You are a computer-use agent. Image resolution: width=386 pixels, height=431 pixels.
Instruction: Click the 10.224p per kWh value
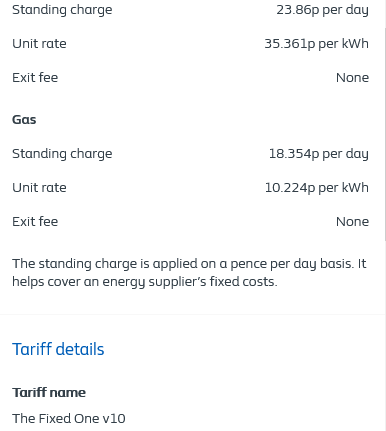pos(317,188)
